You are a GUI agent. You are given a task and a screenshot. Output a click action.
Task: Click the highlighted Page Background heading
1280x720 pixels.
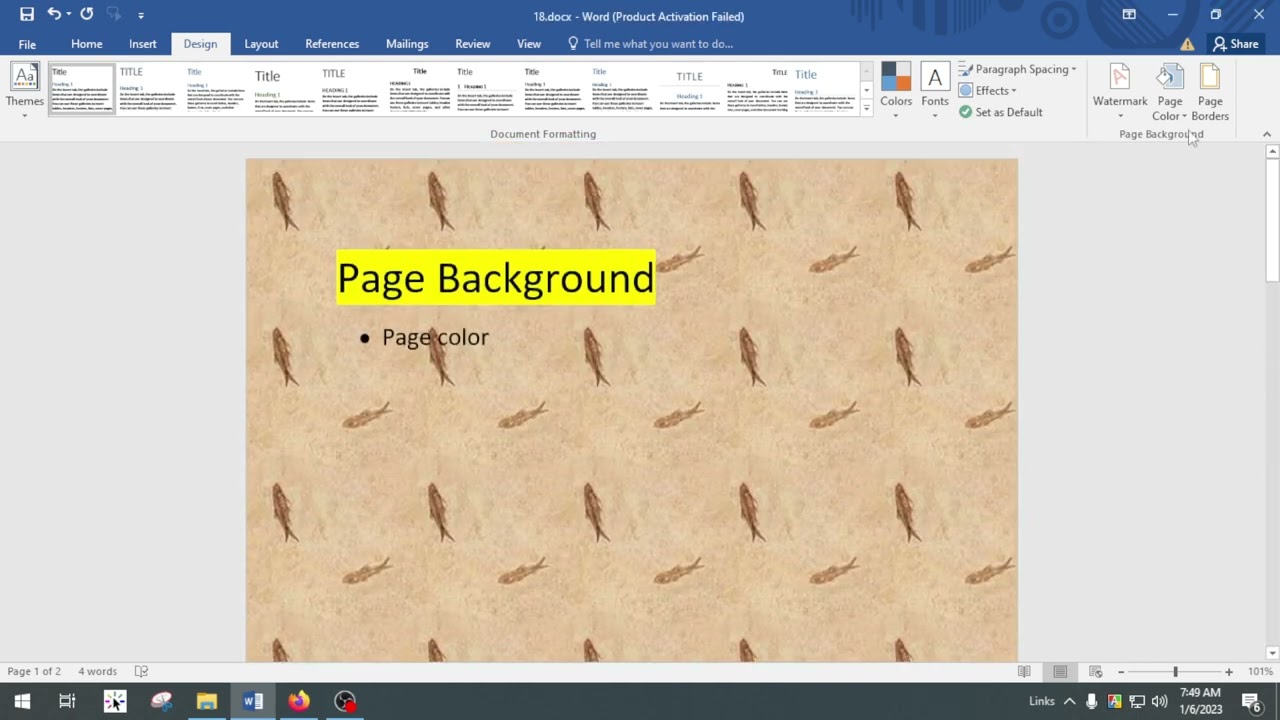pyautogui.click(x=496, y=278)
